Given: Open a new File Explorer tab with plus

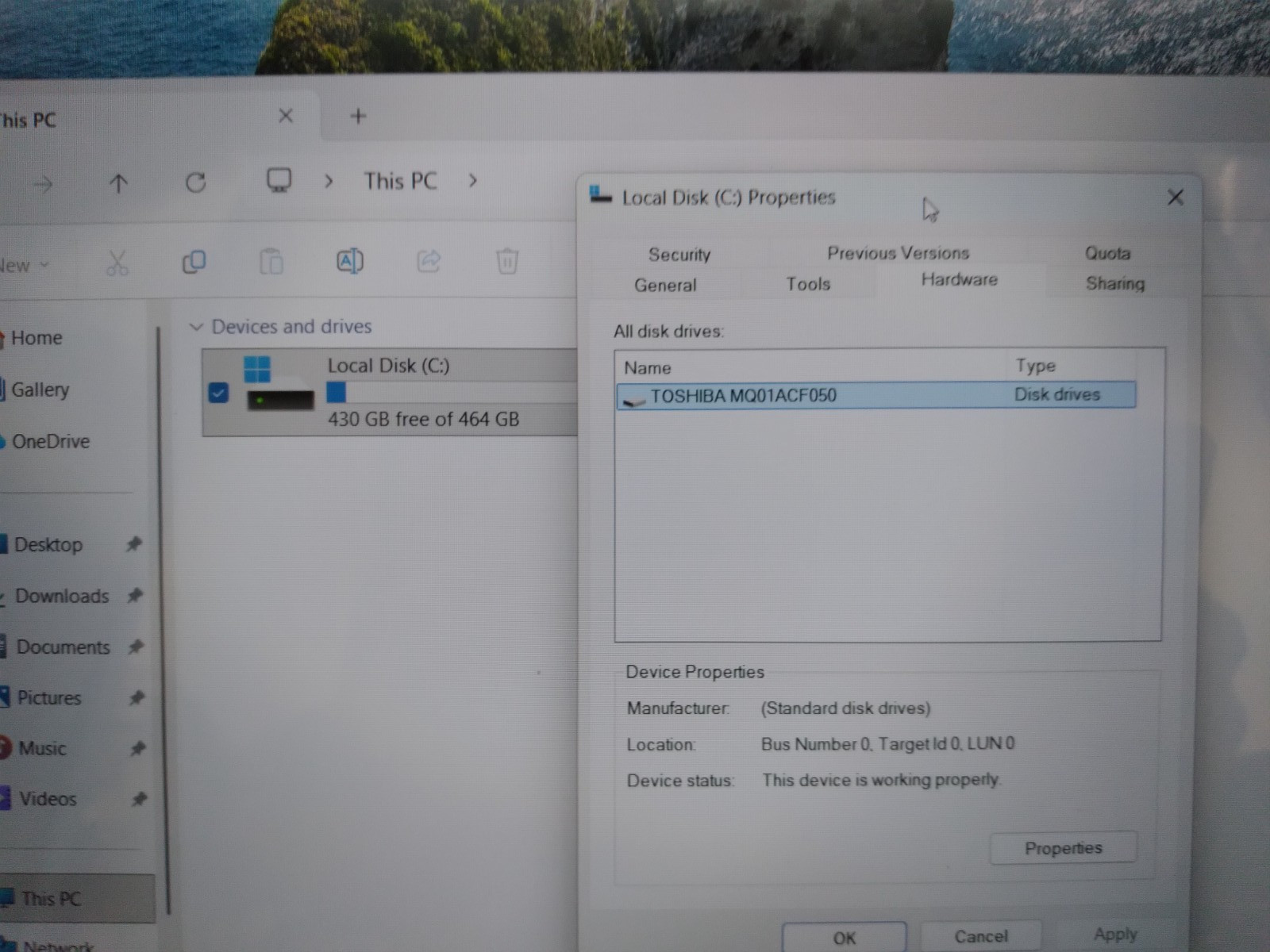Looking at the screenshot, I should pos(359,117).
